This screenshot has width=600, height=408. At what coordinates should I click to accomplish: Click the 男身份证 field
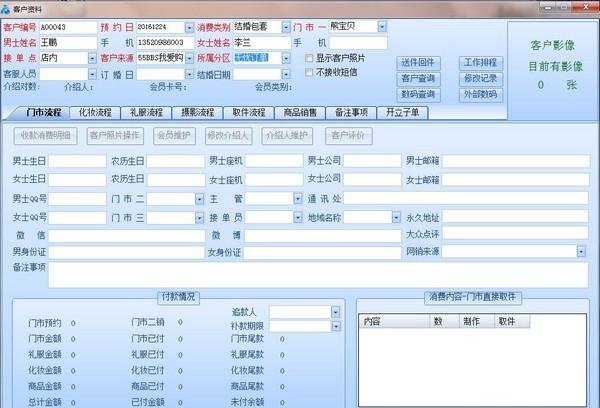pos(126,252)
